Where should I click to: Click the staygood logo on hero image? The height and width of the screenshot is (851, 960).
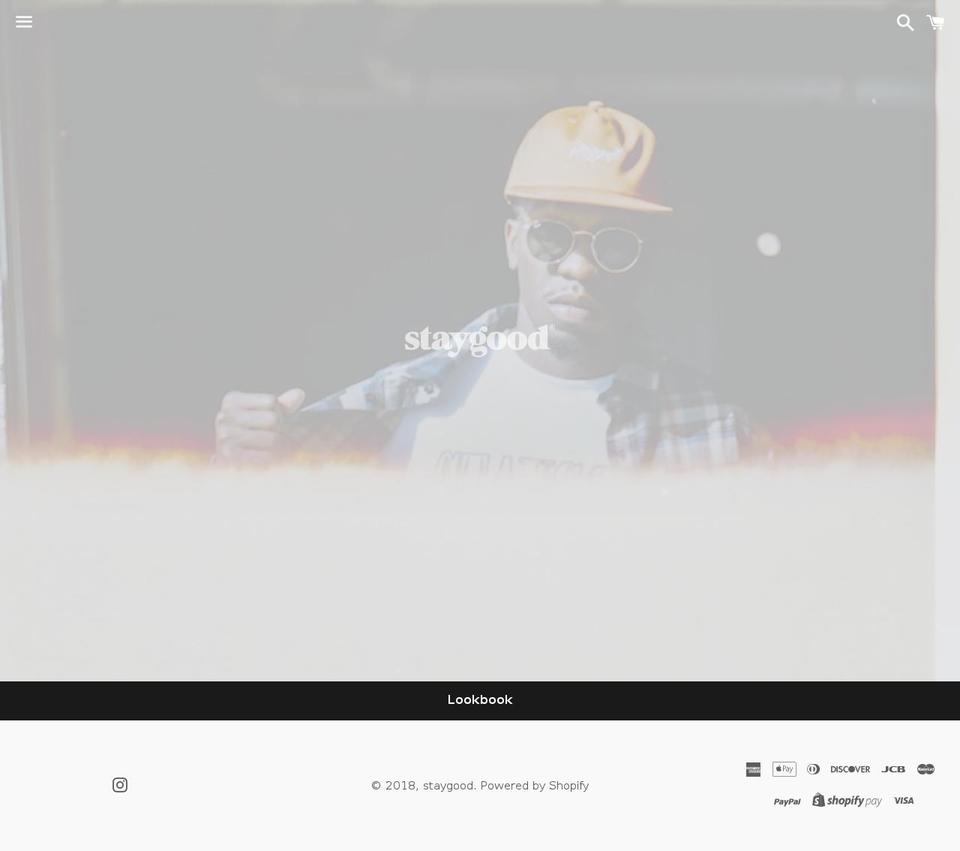[476, 340]
